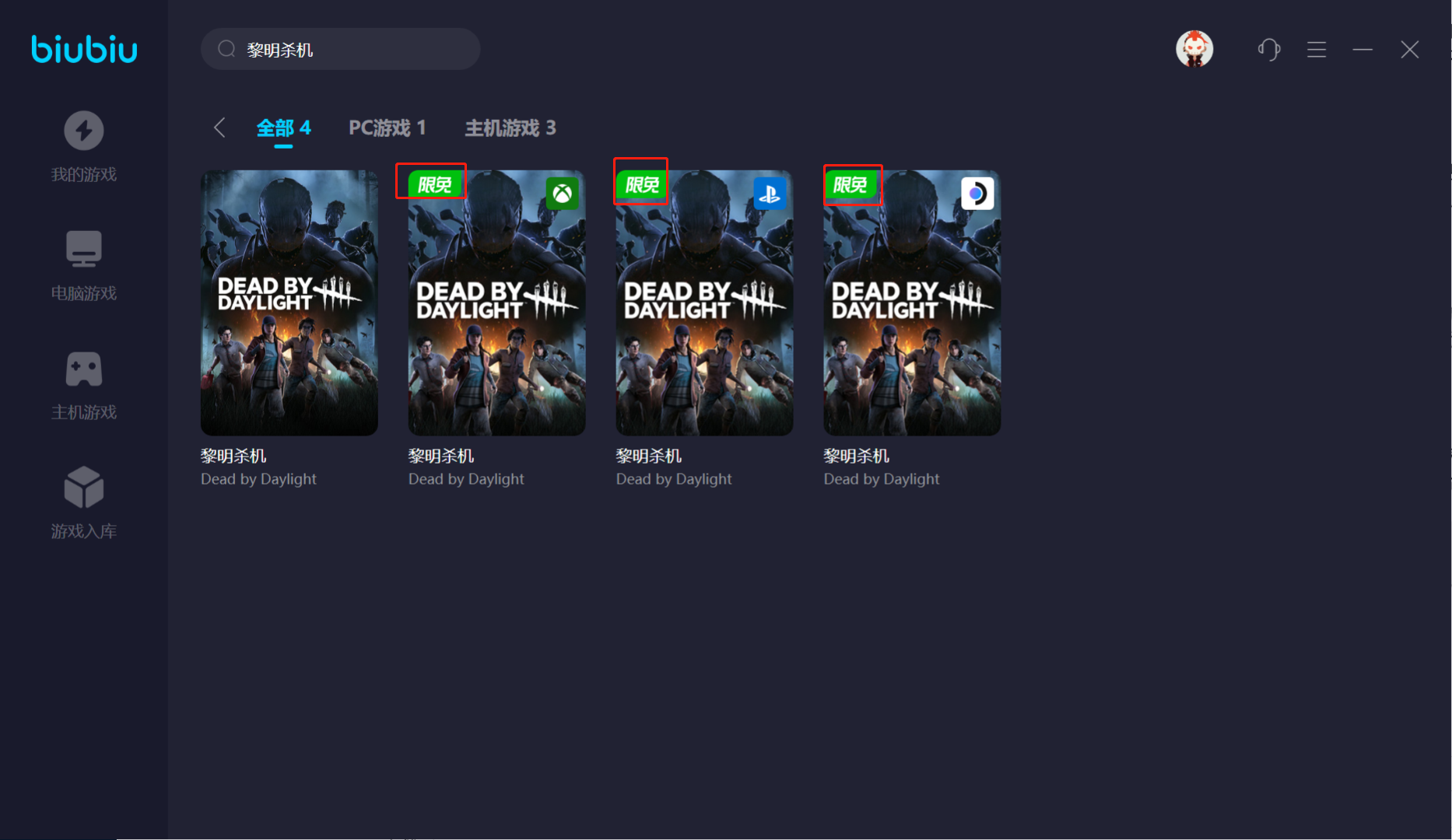
Task: Click the search magnifier icon
Action: tap(226, 50)
